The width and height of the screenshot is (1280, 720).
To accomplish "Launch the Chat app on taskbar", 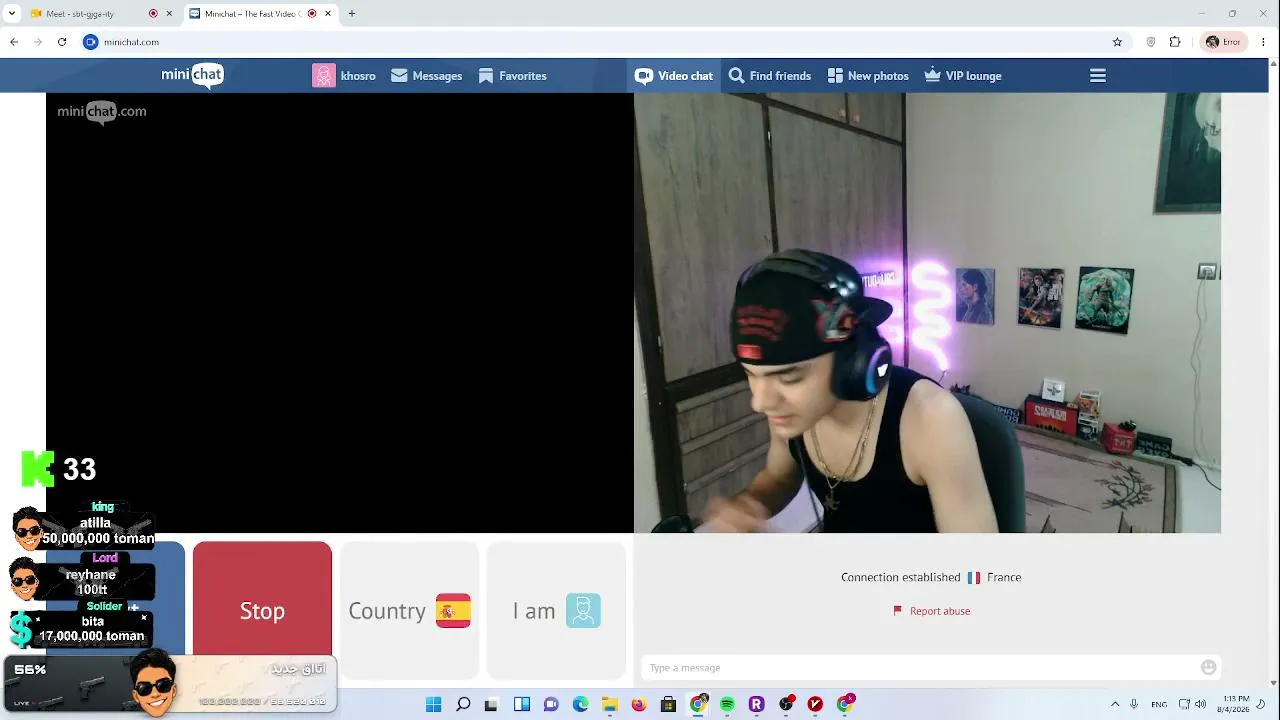I will coord(551,705).
